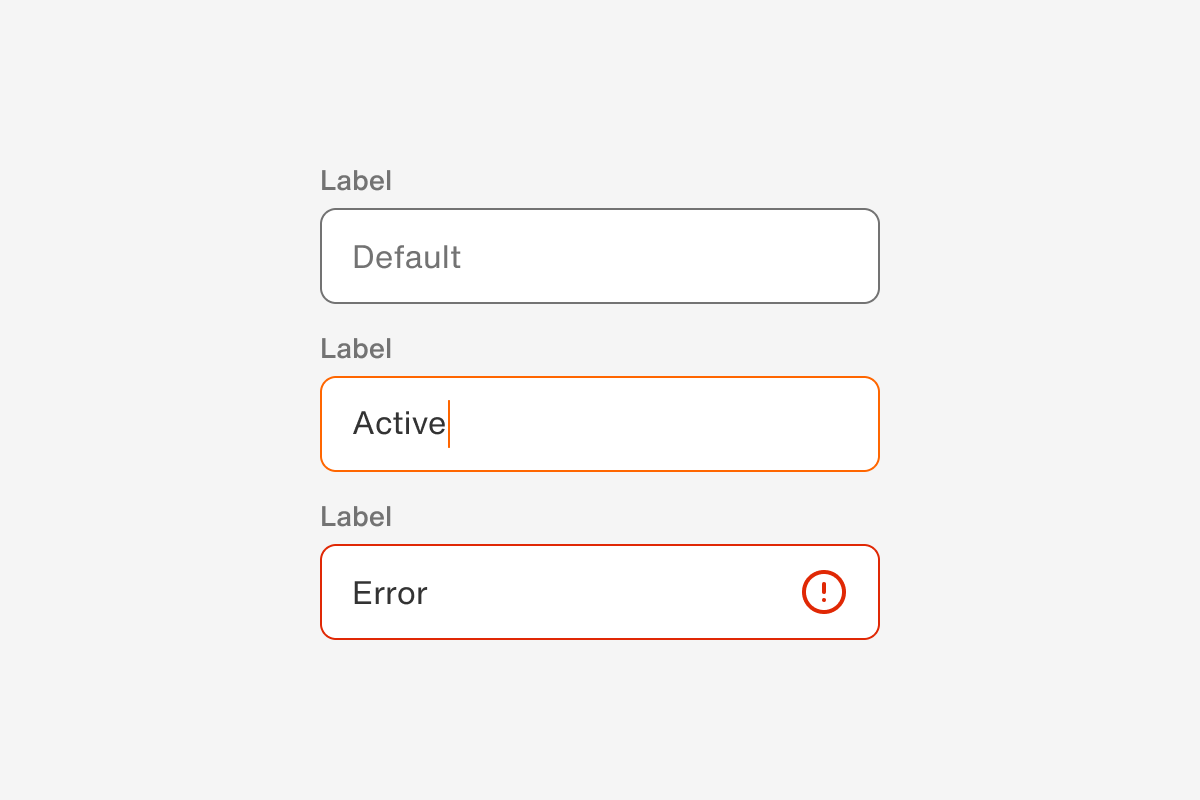Click the word Error inside the red input
1200x800 pixels.
click(389, 592)
